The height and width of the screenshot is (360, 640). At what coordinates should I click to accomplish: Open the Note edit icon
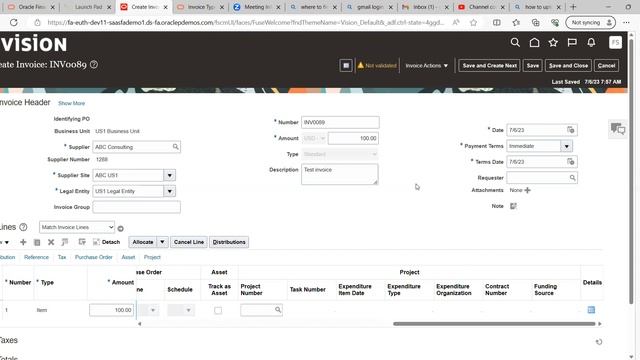click(x=513, y=206)
